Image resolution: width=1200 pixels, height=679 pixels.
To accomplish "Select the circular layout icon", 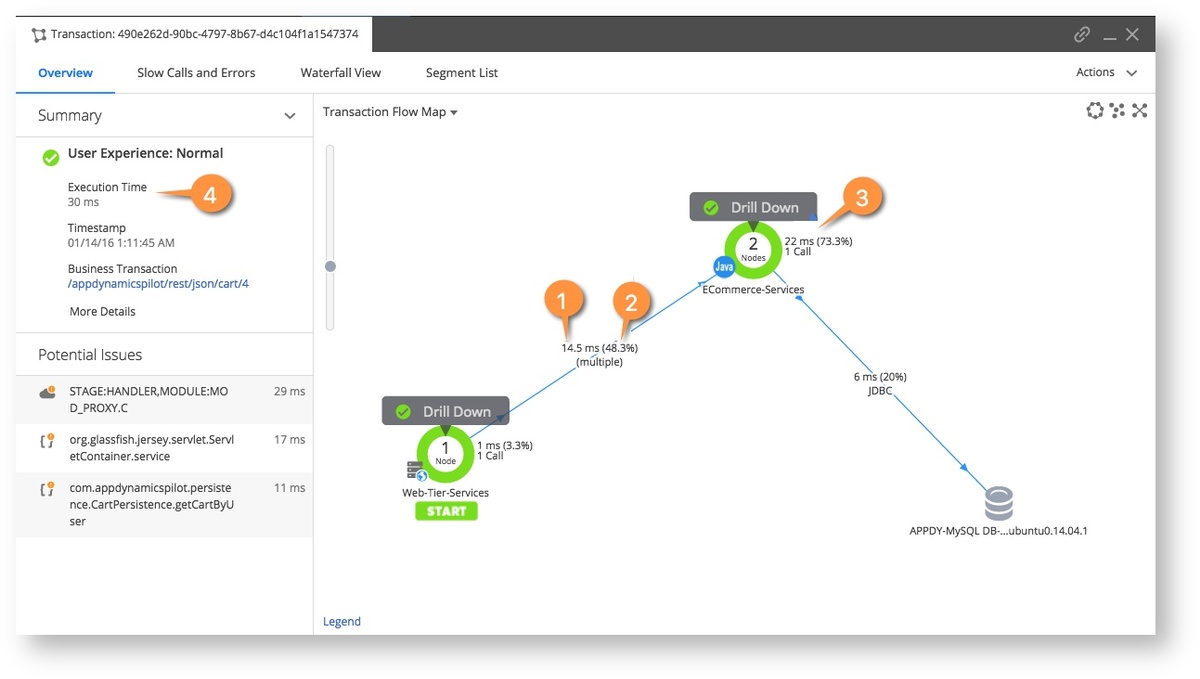I will (x=1095, y=110).
